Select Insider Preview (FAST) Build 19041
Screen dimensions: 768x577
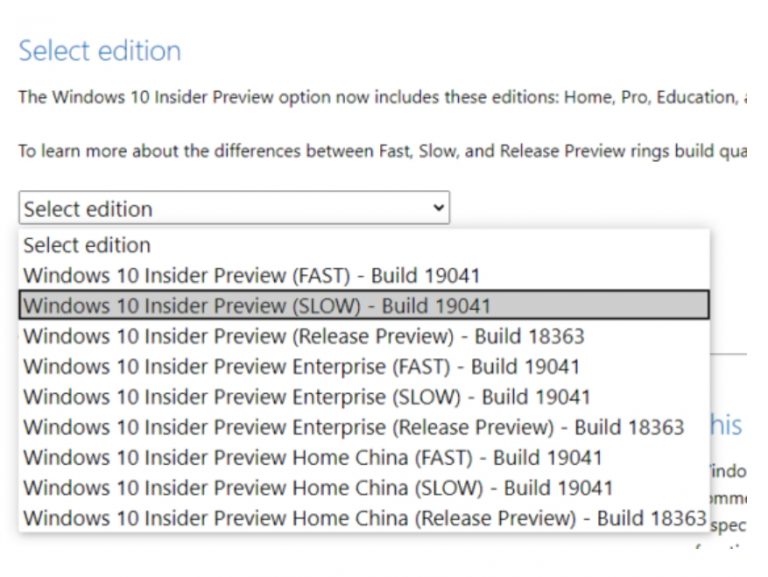pos(251,275)
